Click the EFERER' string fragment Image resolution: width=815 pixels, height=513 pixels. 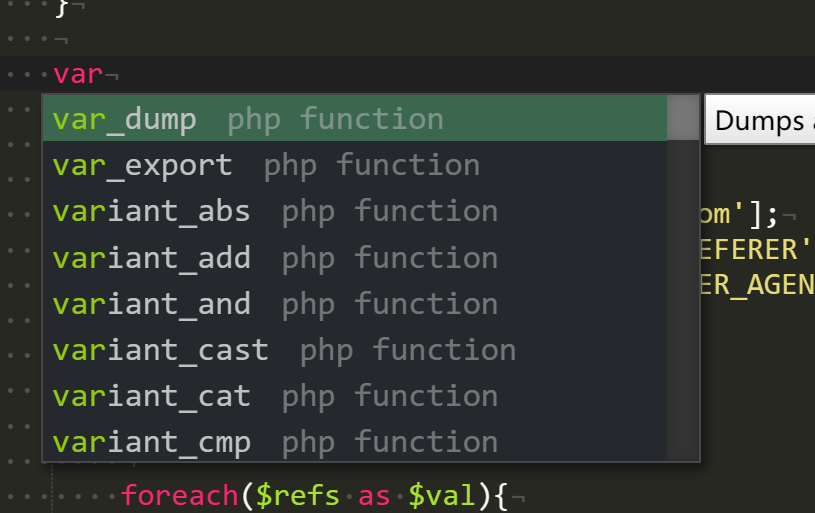(755, 249)
